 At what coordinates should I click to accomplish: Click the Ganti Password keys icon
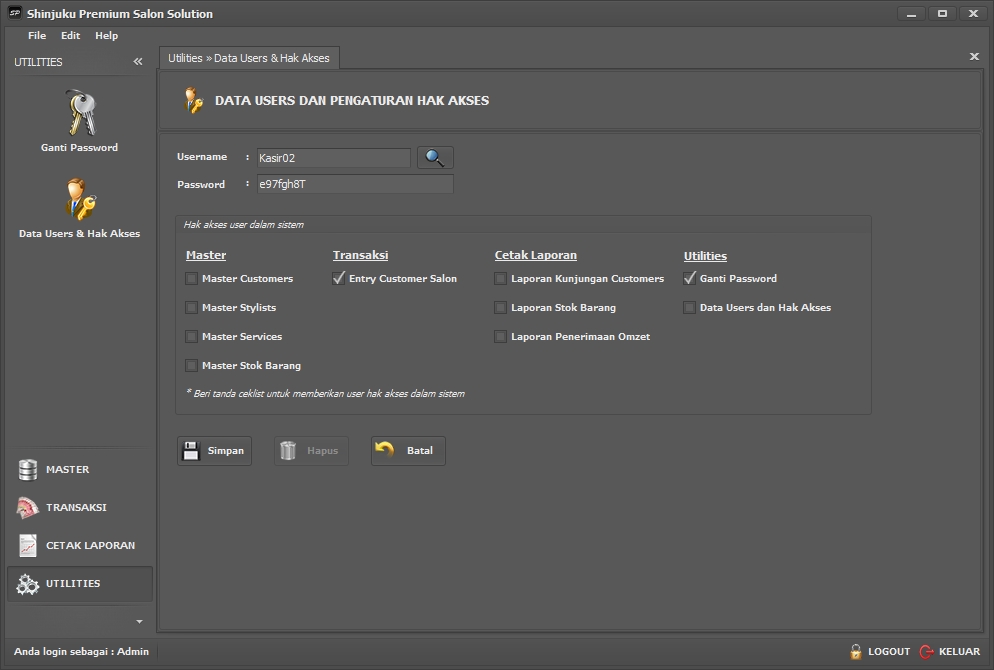pos(80,113)
